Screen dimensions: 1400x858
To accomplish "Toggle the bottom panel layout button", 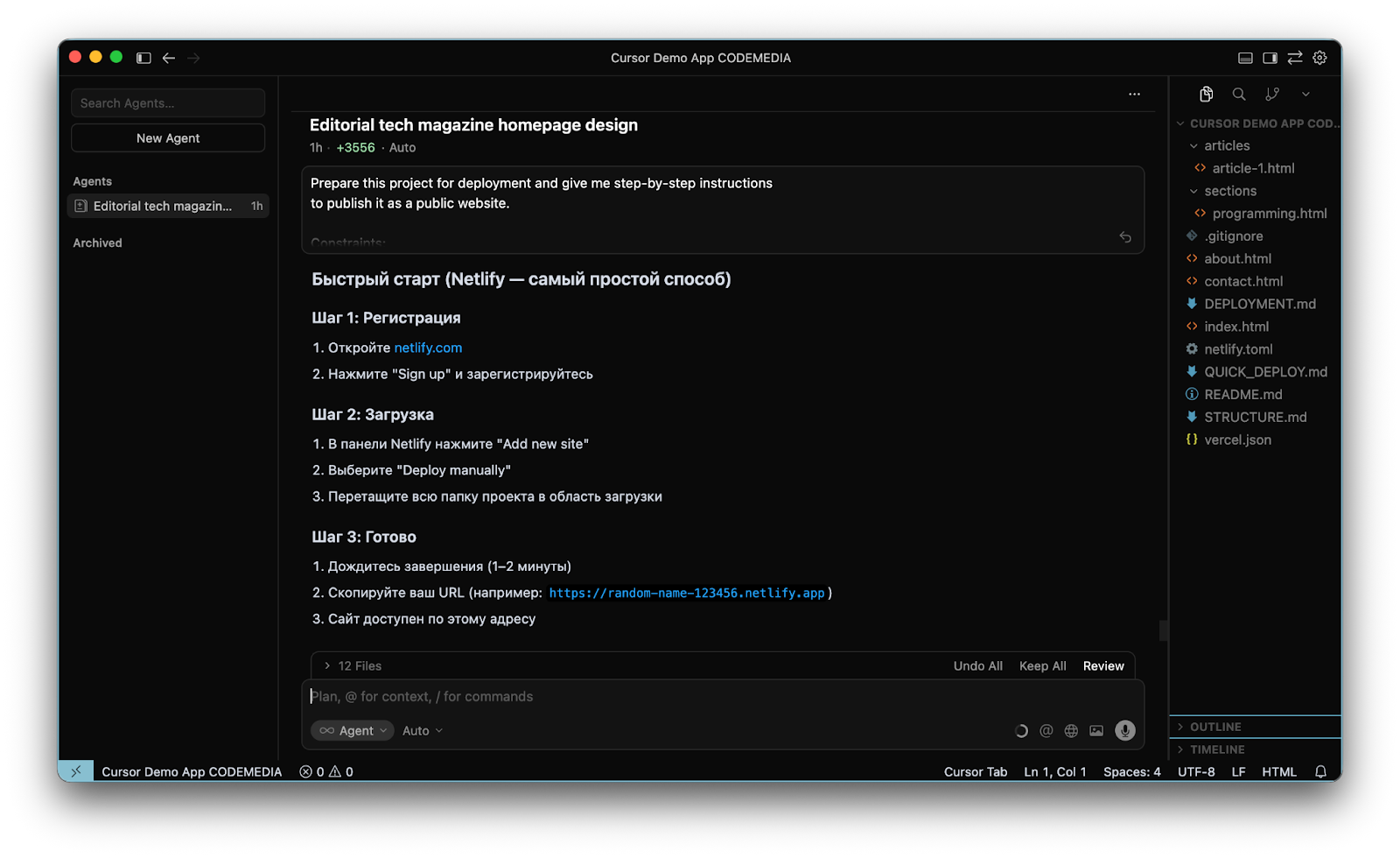I will point(1245,58).
